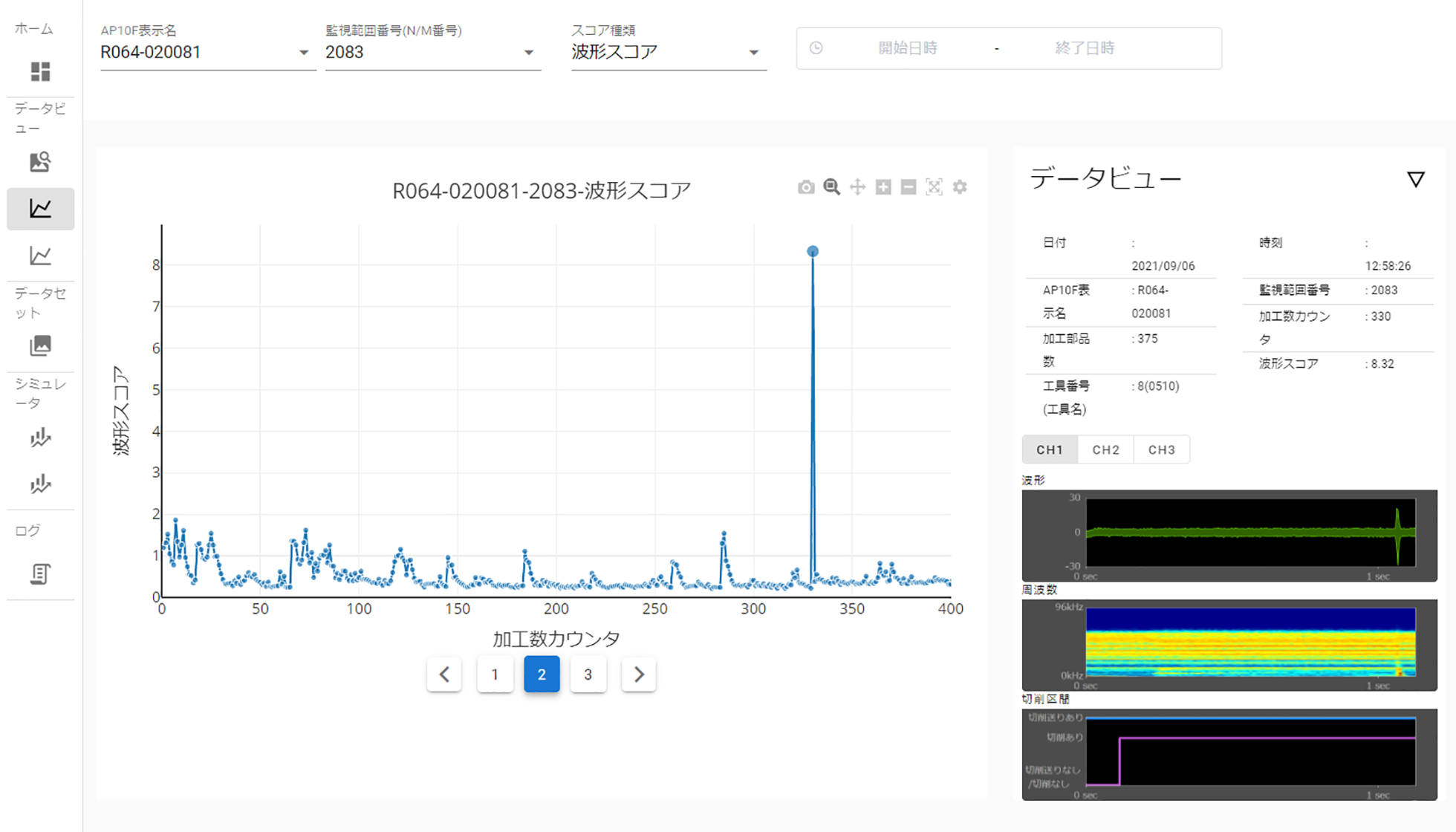Image resolution: width=1456 pixels, height=832 pixels.
Task: Go to page 3 of the chart
Action: coord(588,675)
